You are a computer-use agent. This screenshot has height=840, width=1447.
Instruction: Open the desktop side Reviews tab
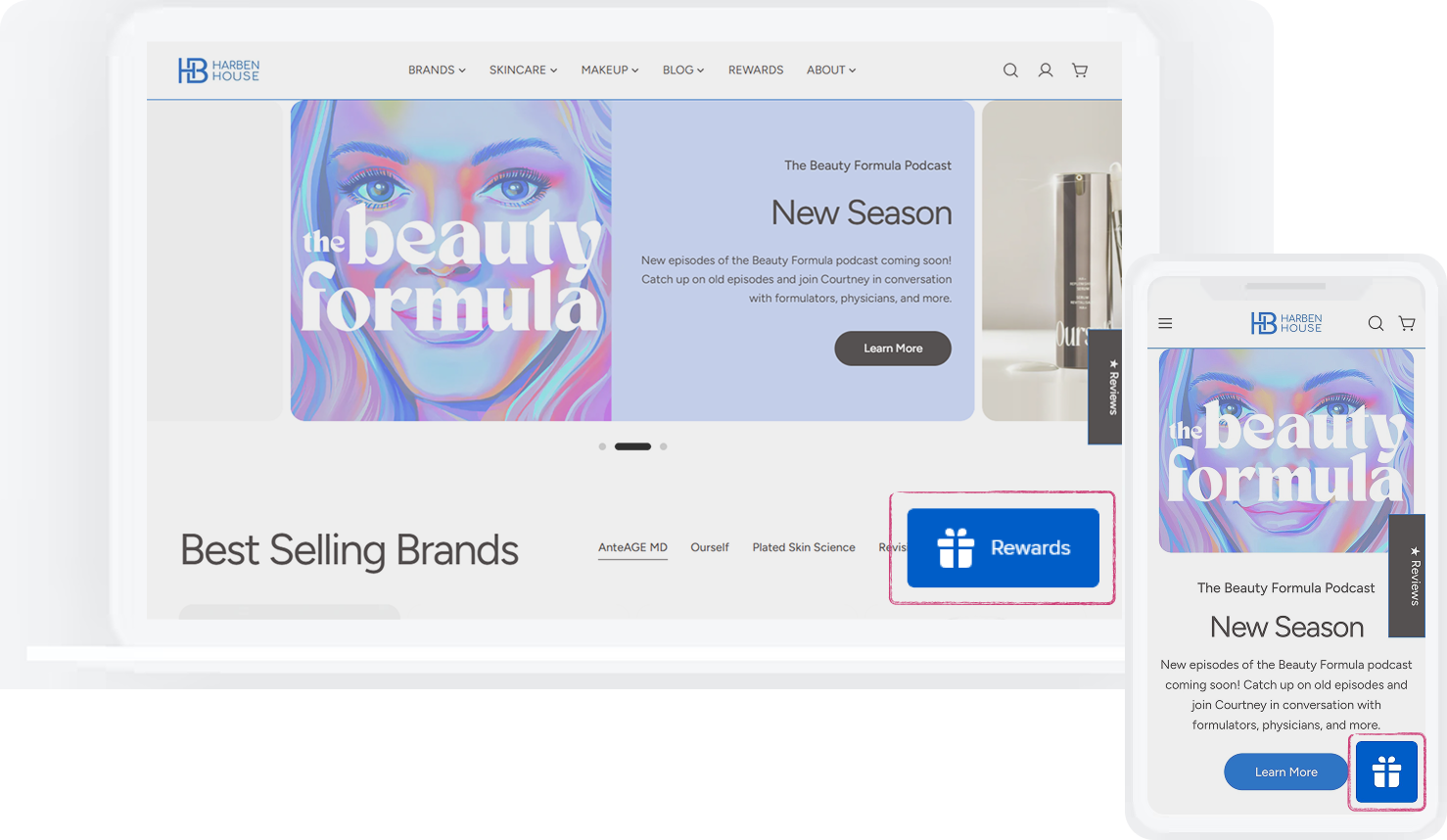[x=1105, y=387]
